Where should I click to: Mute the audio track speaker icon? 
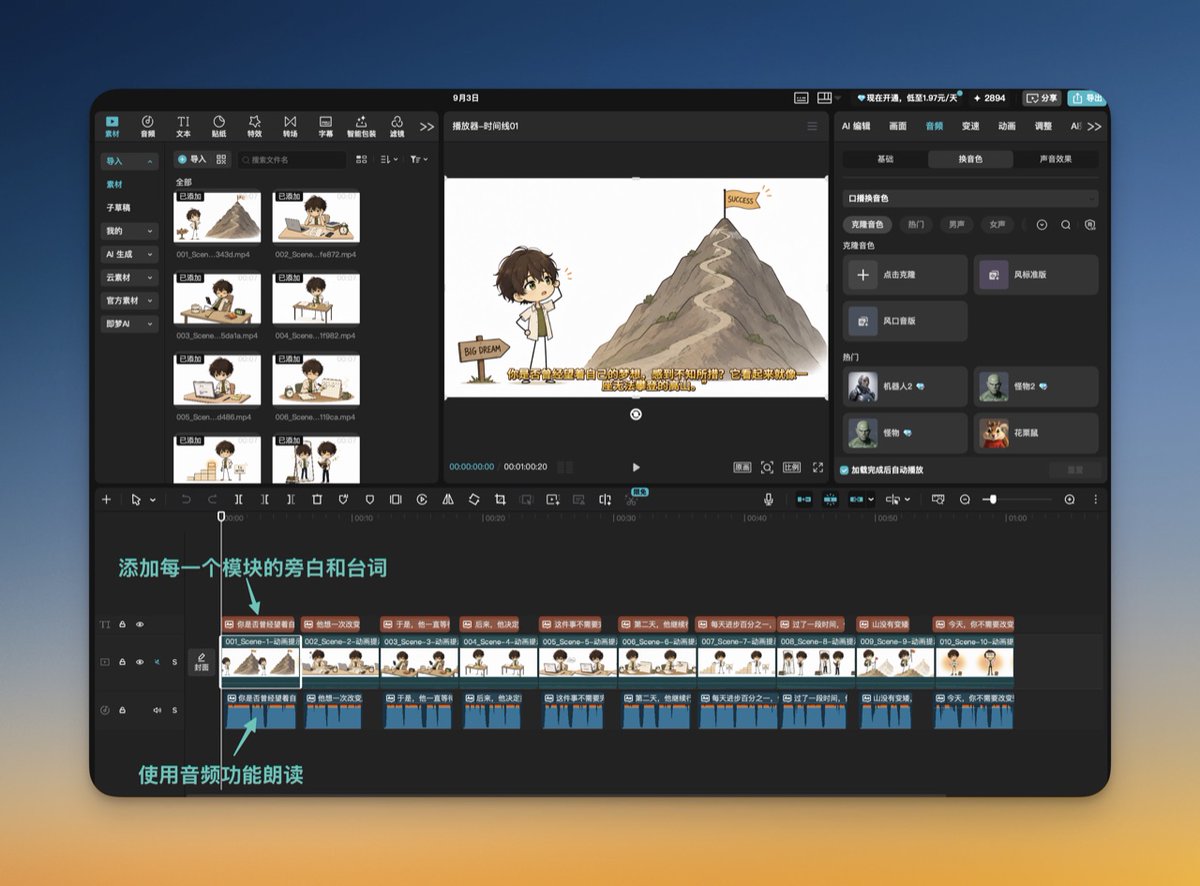pyautogui.click(x=157, y=710)
